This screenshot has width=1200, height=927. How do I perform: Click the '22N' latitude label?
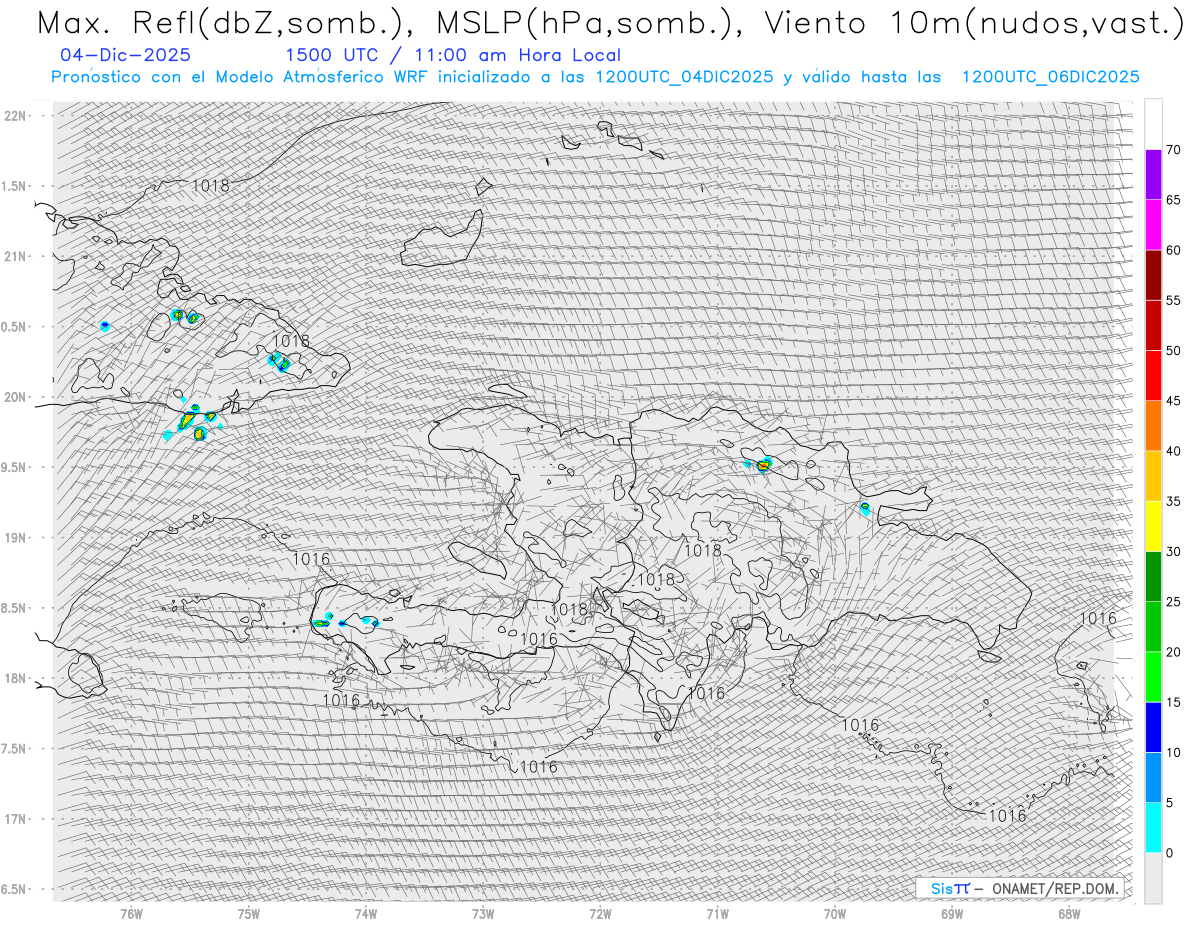15,115
